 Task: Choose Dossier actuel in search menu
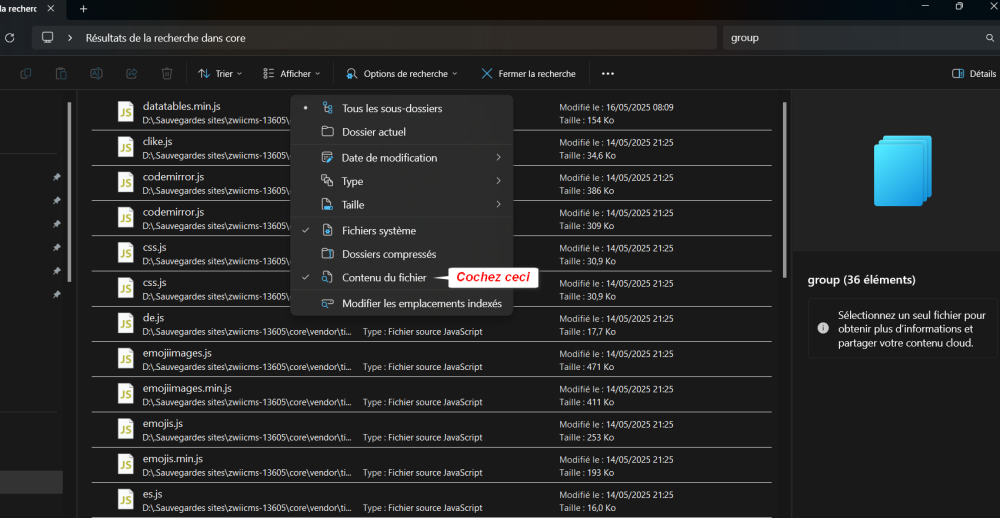pos(373,132)
